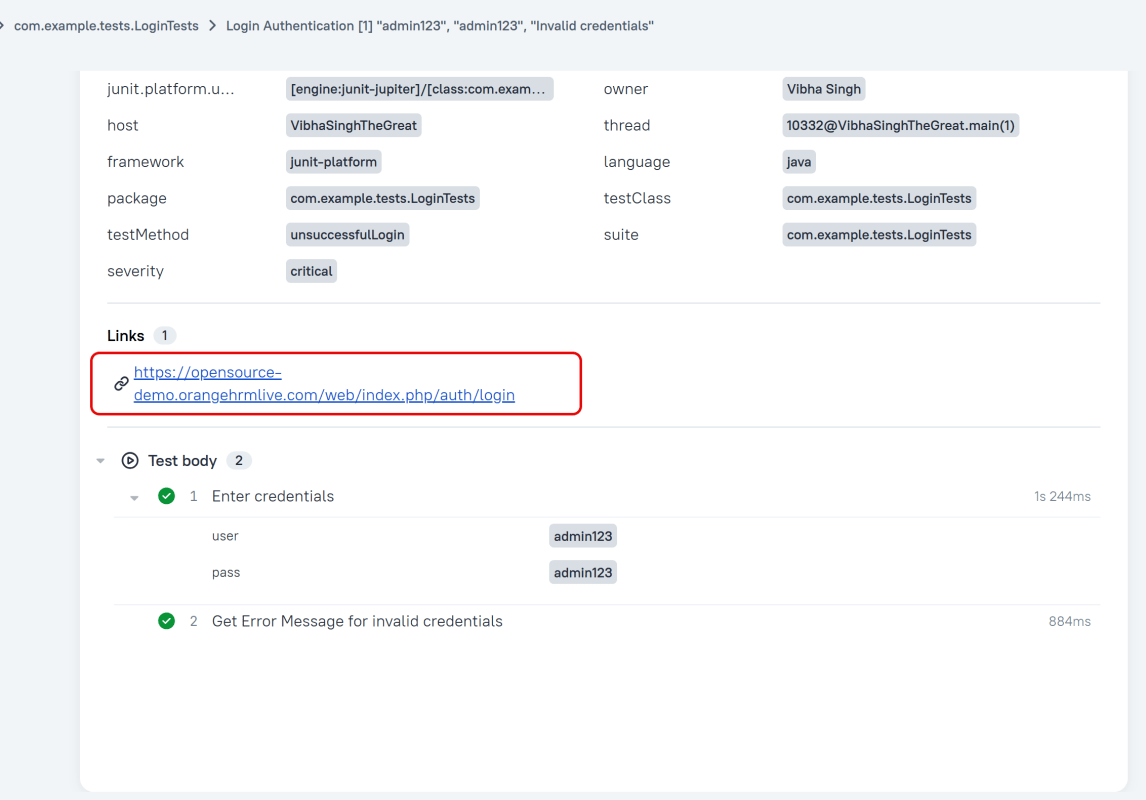
Task: Click the chain link icon
Action: 121,384
